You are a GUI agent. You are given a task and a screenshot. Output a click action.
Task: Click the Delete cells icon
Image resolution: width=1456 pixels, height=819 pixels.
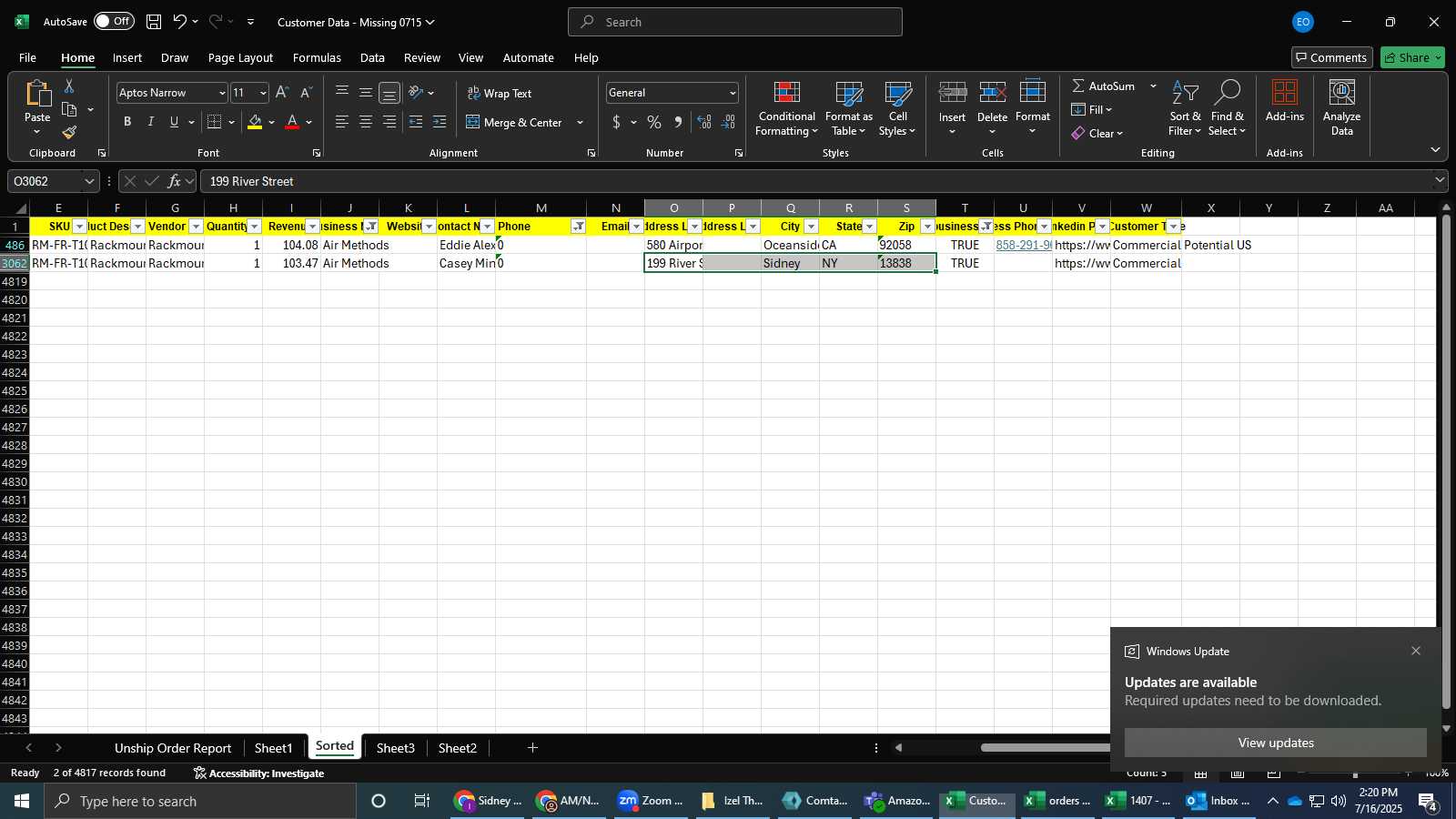point(992,93)
